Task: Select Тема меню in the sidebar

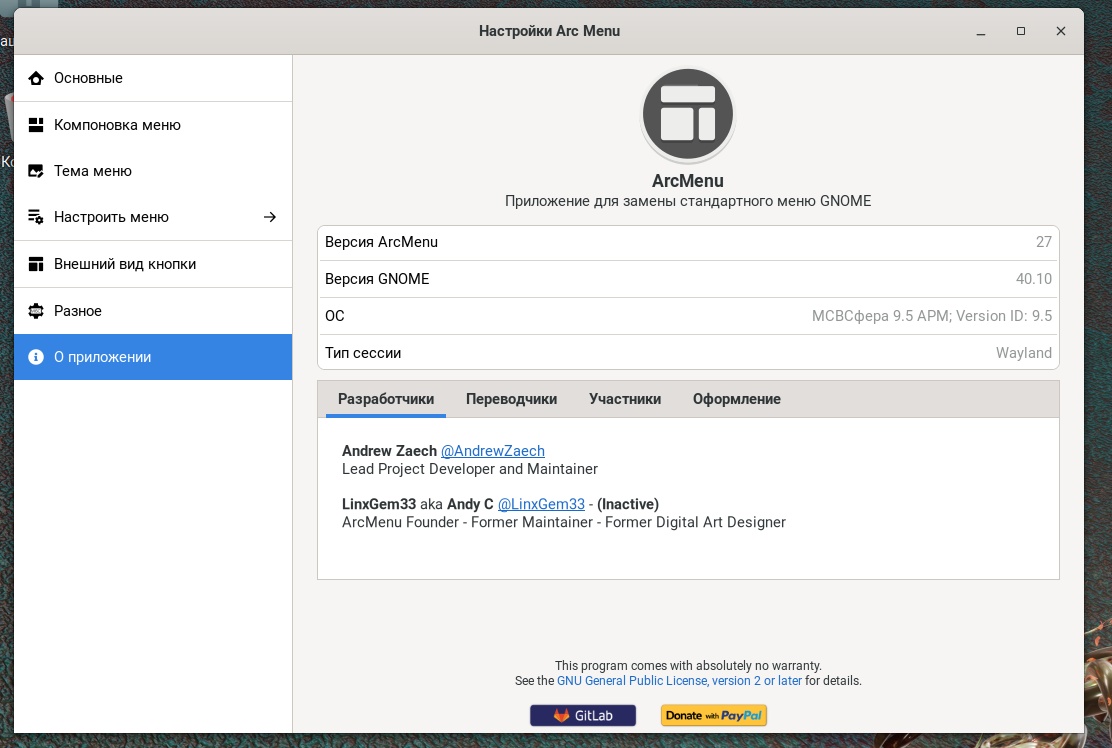Action: 153,171
